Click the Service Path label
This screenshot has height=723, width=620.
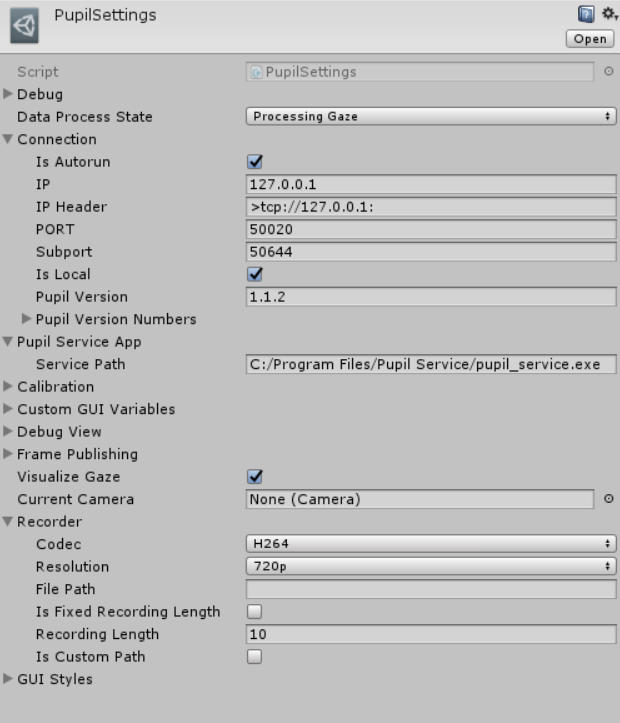coord(81,364)
